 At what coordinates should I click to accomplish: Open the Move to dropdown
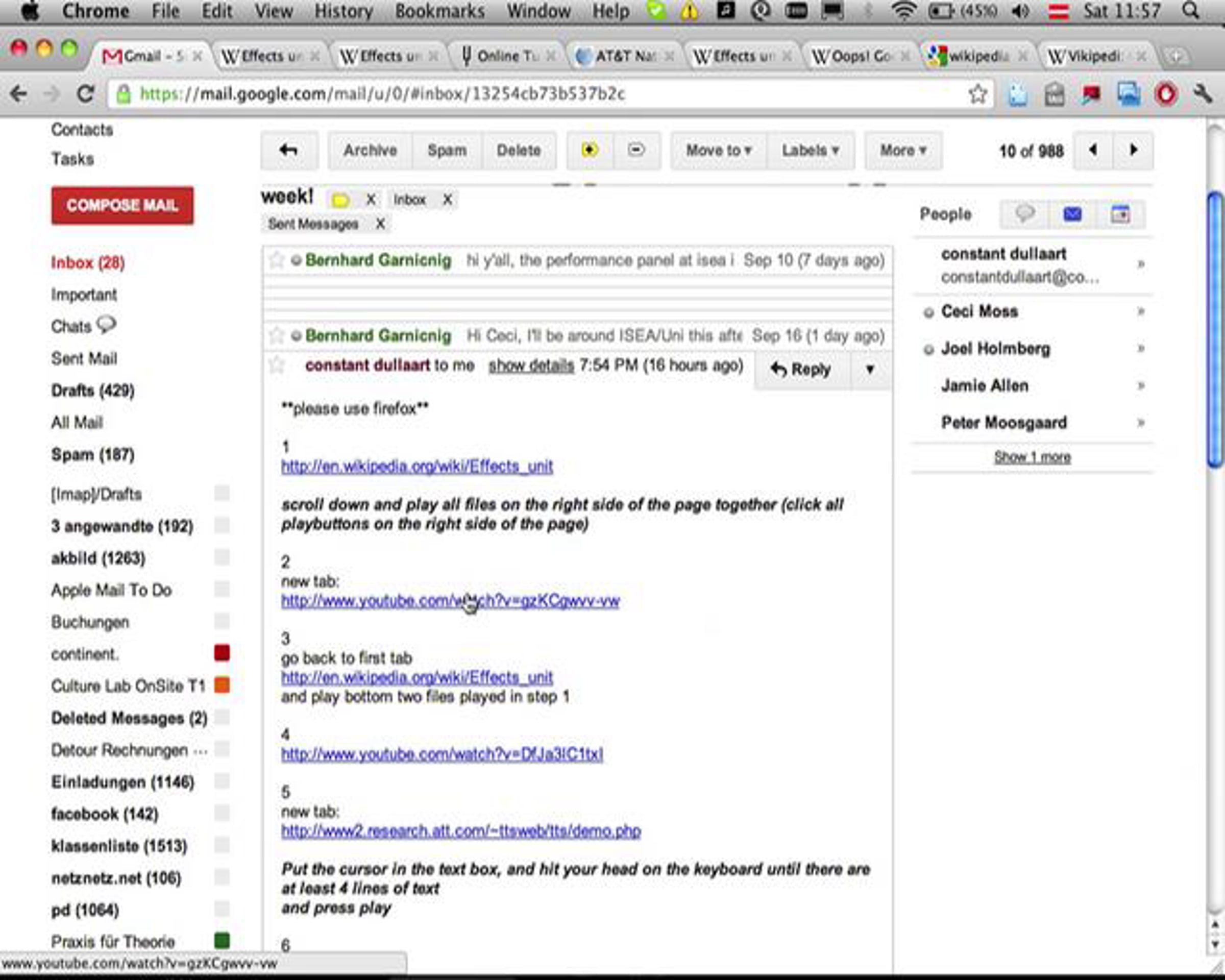click(719, 151)
